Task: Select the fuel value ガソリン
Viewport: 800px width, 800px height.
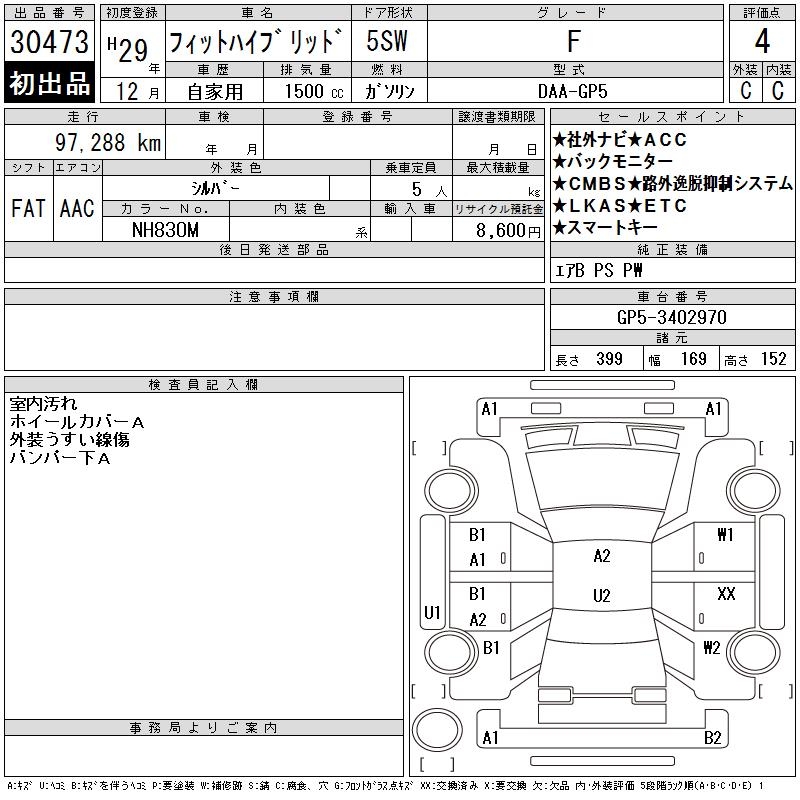Action: point(389,91)
